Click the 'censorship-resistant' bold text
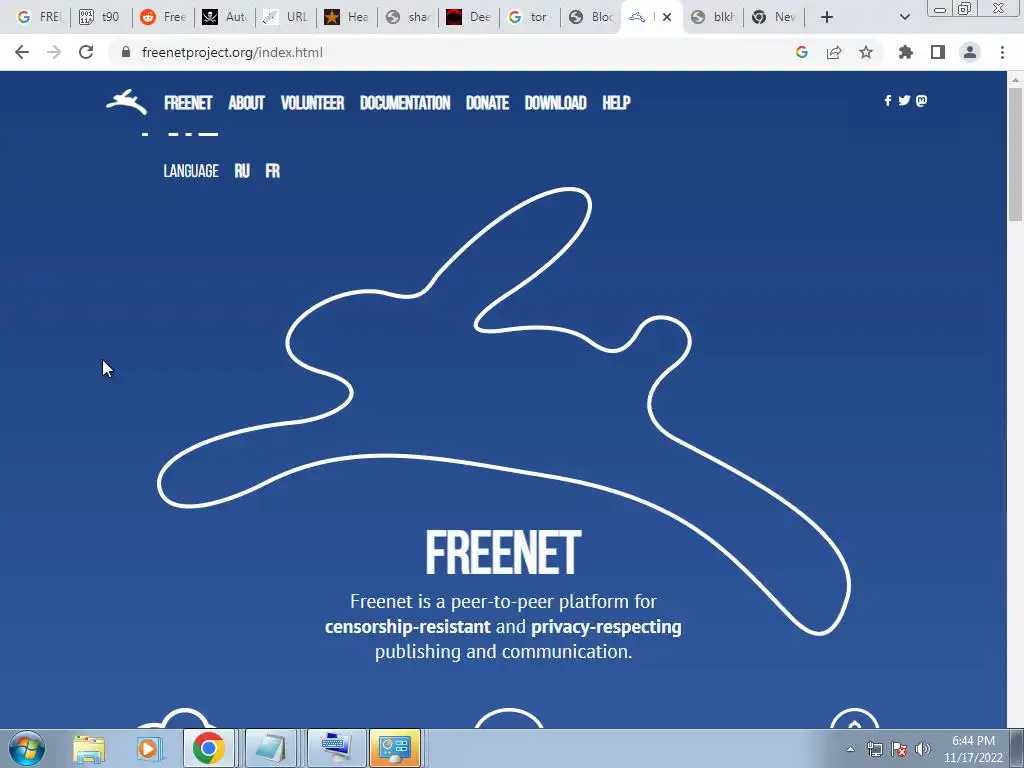The height and width of the screenshot is (768, 1024). (x=408, y=627)
